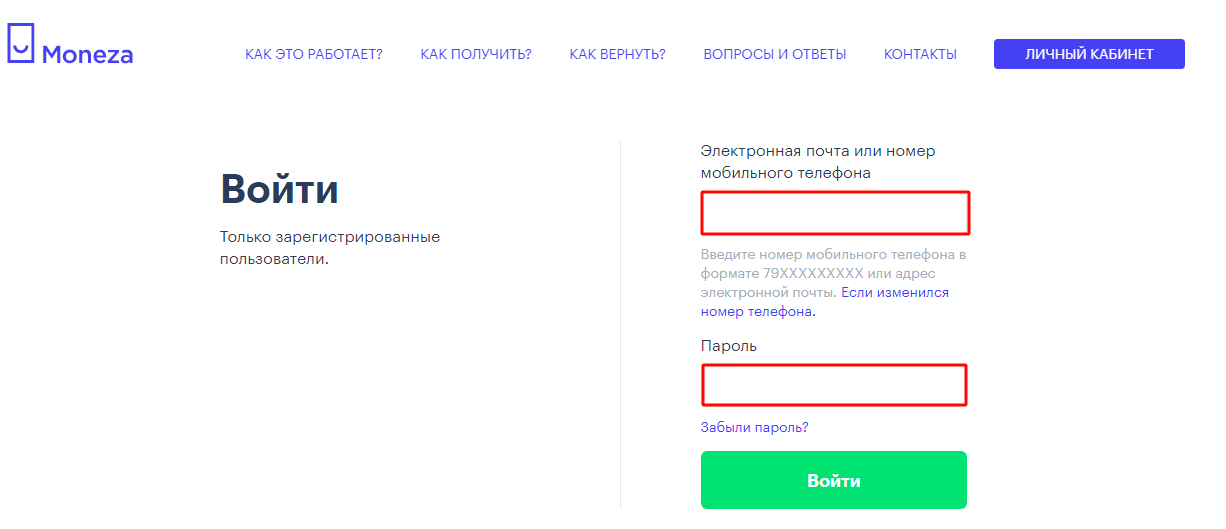The height and width of the screenshot is (529, 1226).
Task: Click the Забыли пароль? link
Action: [755, 427]
